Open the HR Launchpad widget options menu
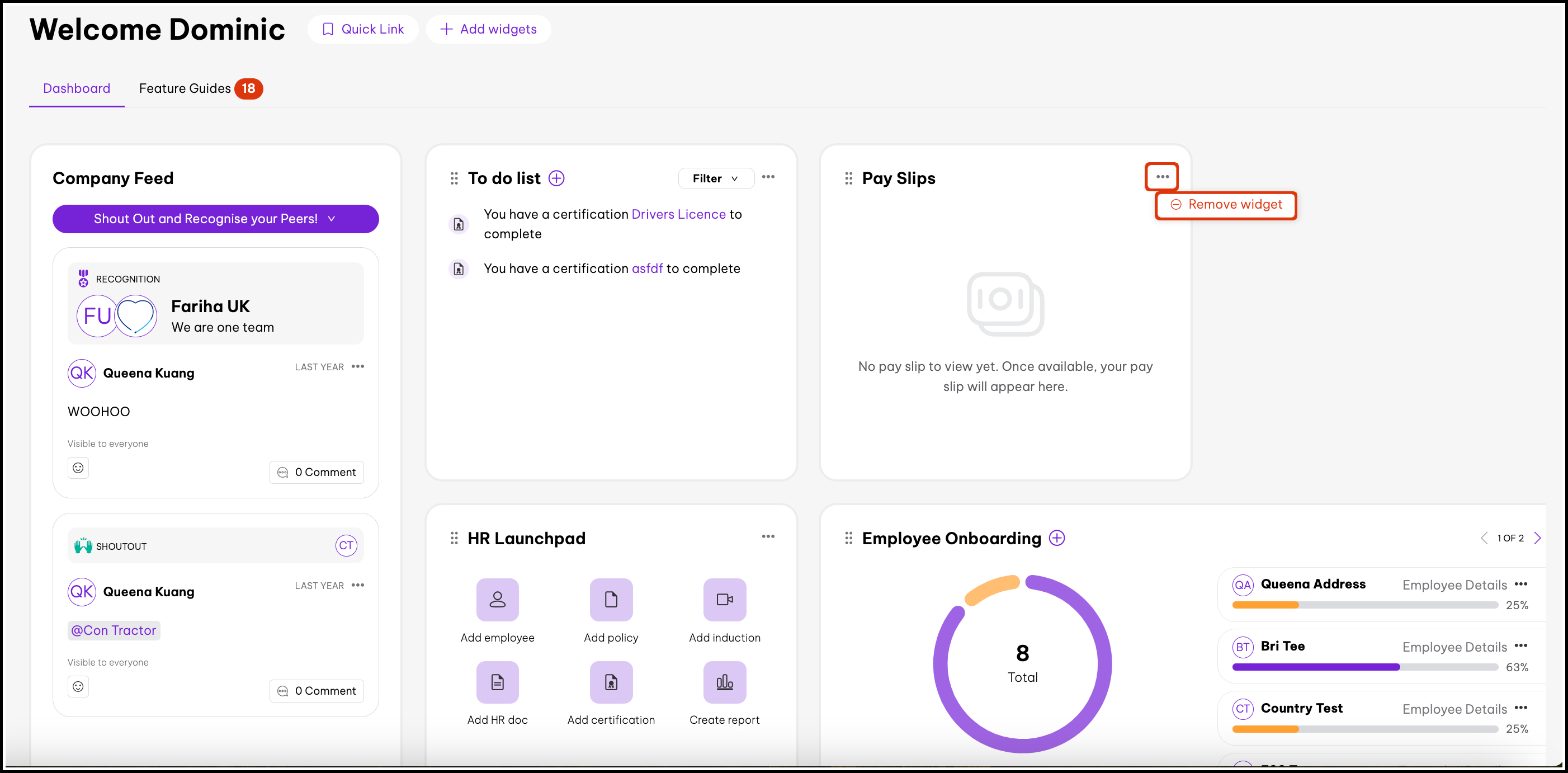 click(x=768, y=536)
